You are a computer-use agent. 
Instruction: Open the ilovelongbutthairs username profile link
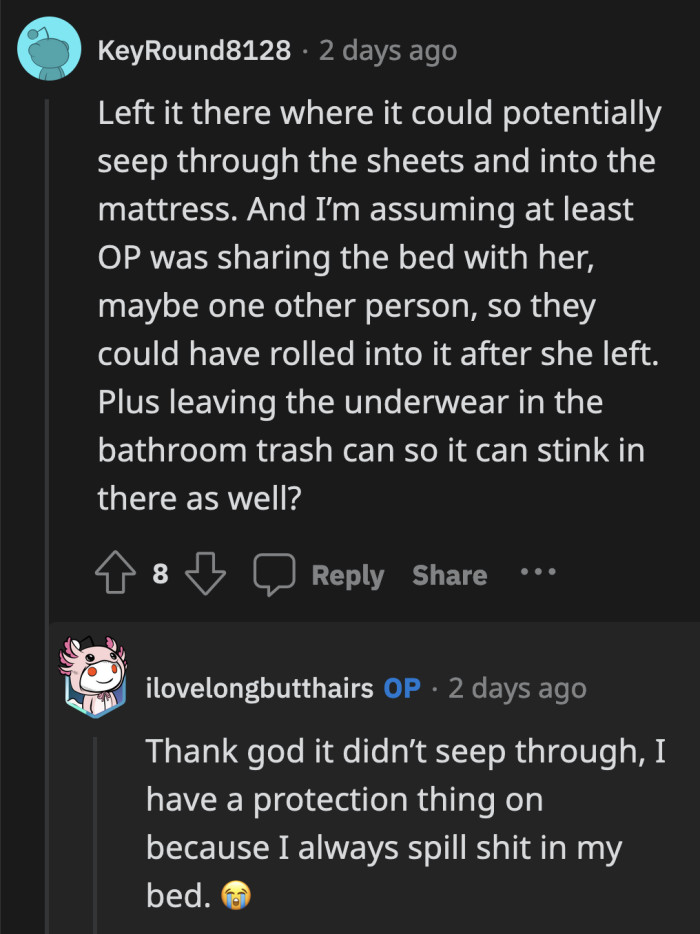click(260, 689)
